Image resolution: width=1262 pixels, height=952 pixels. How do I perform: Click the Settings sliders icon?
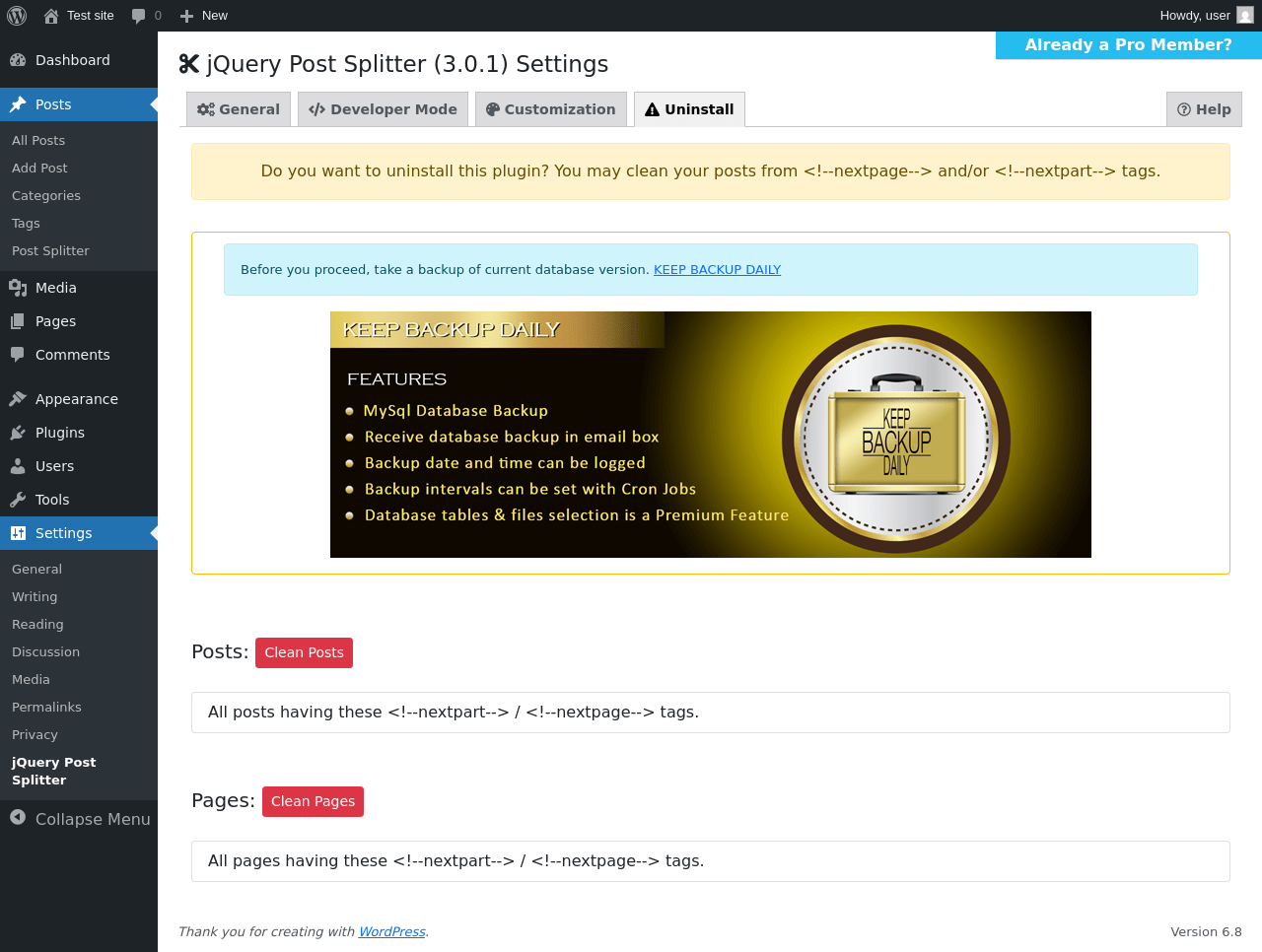click(x=18, y=533)
